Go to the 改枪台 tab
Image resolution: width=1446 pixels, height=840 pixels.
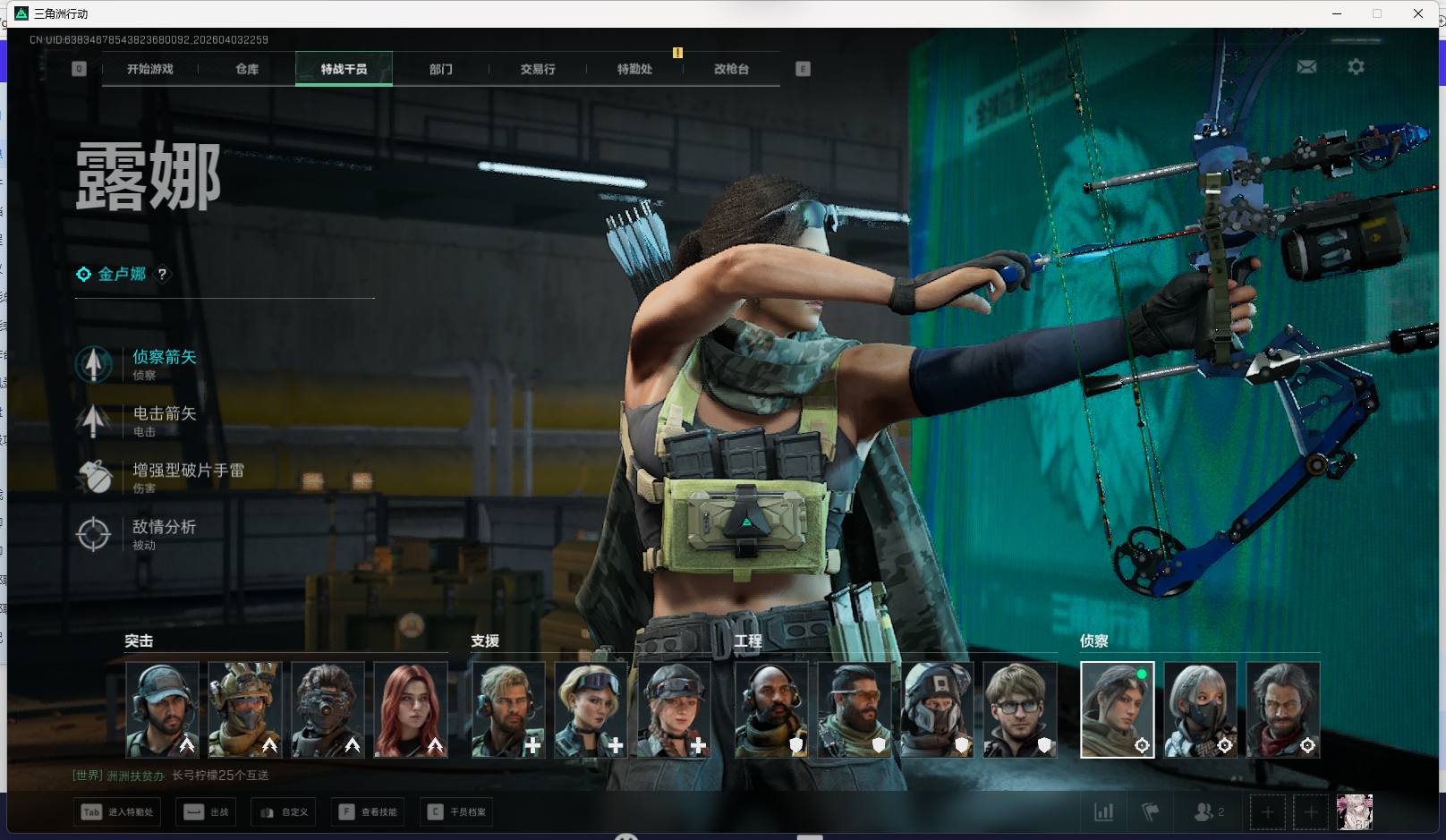(731, 69)
